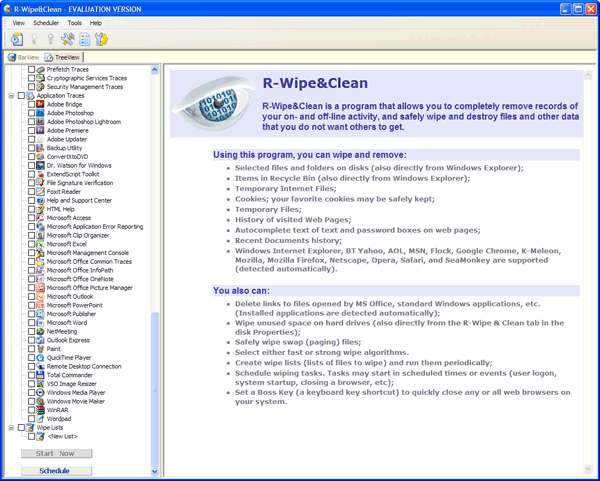Screen dimensions: 600x481
Task: Switch to the TreeView tab
Action: (62, 57)
